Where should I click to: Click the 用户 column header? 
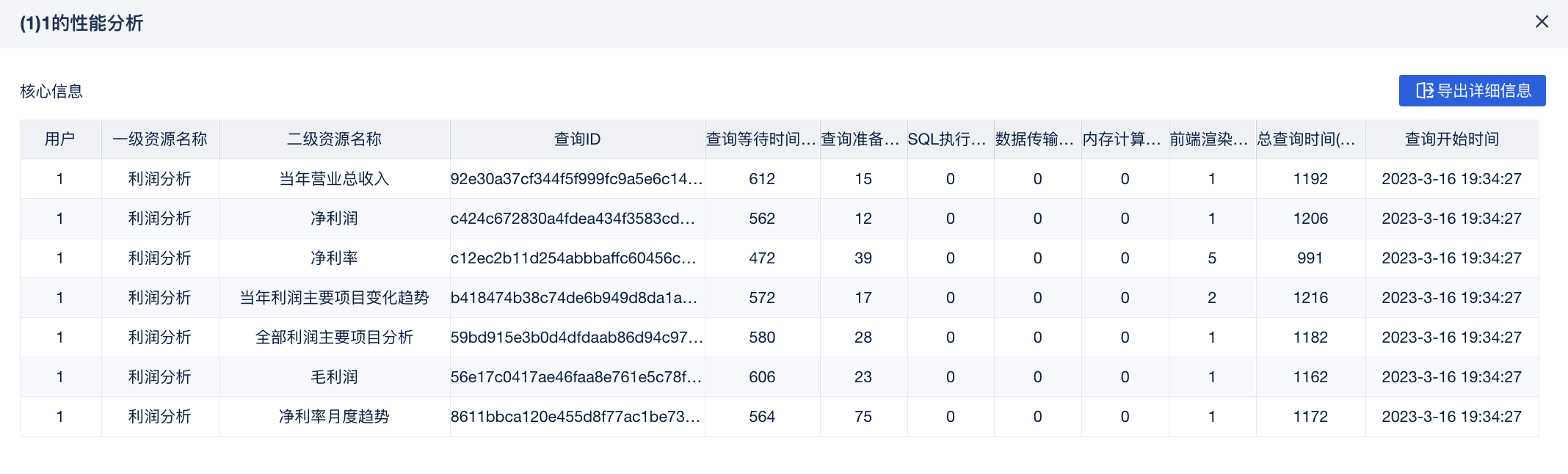point(60,139)
